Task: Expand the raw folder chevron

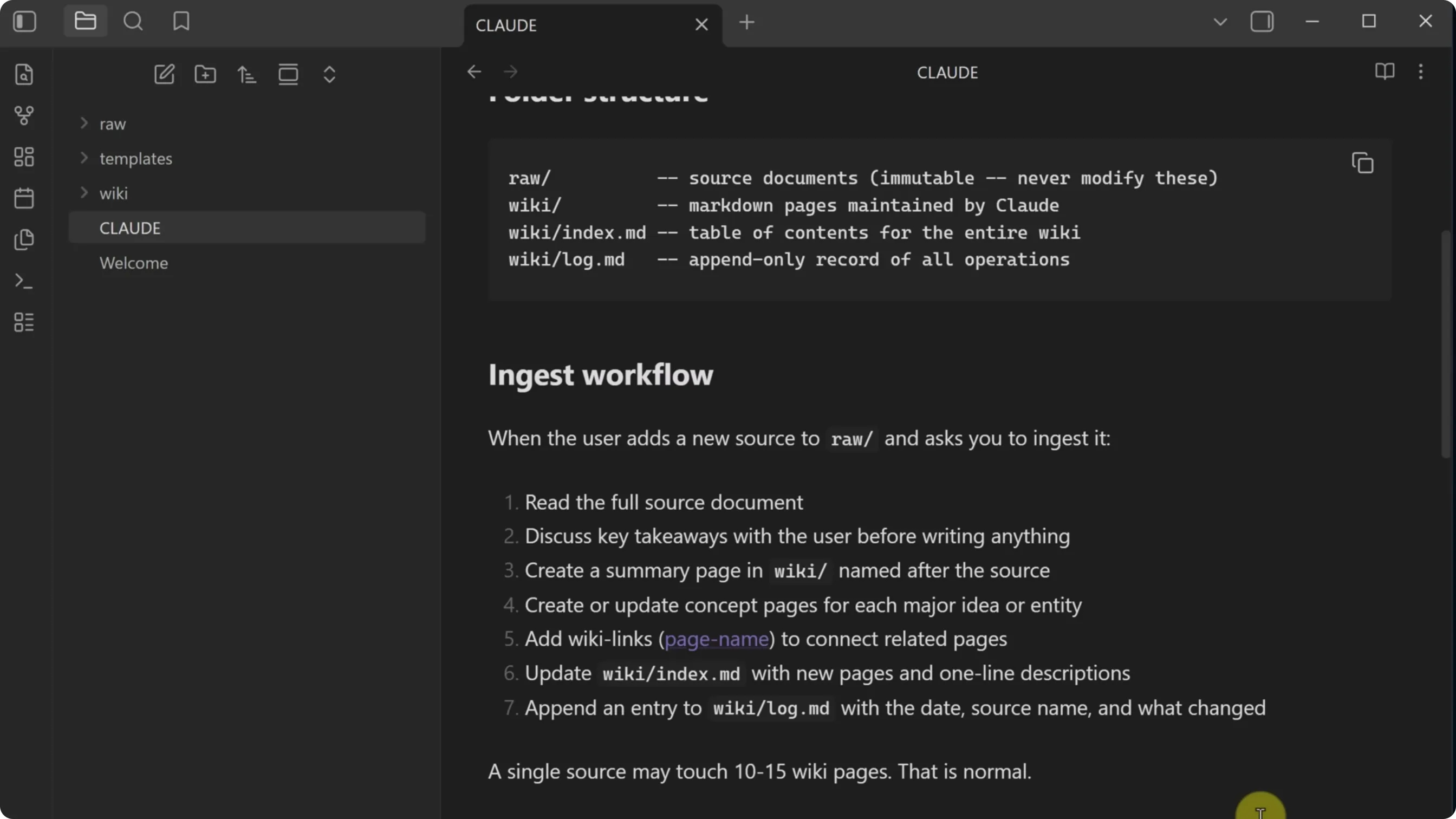Action: [84, 123]
